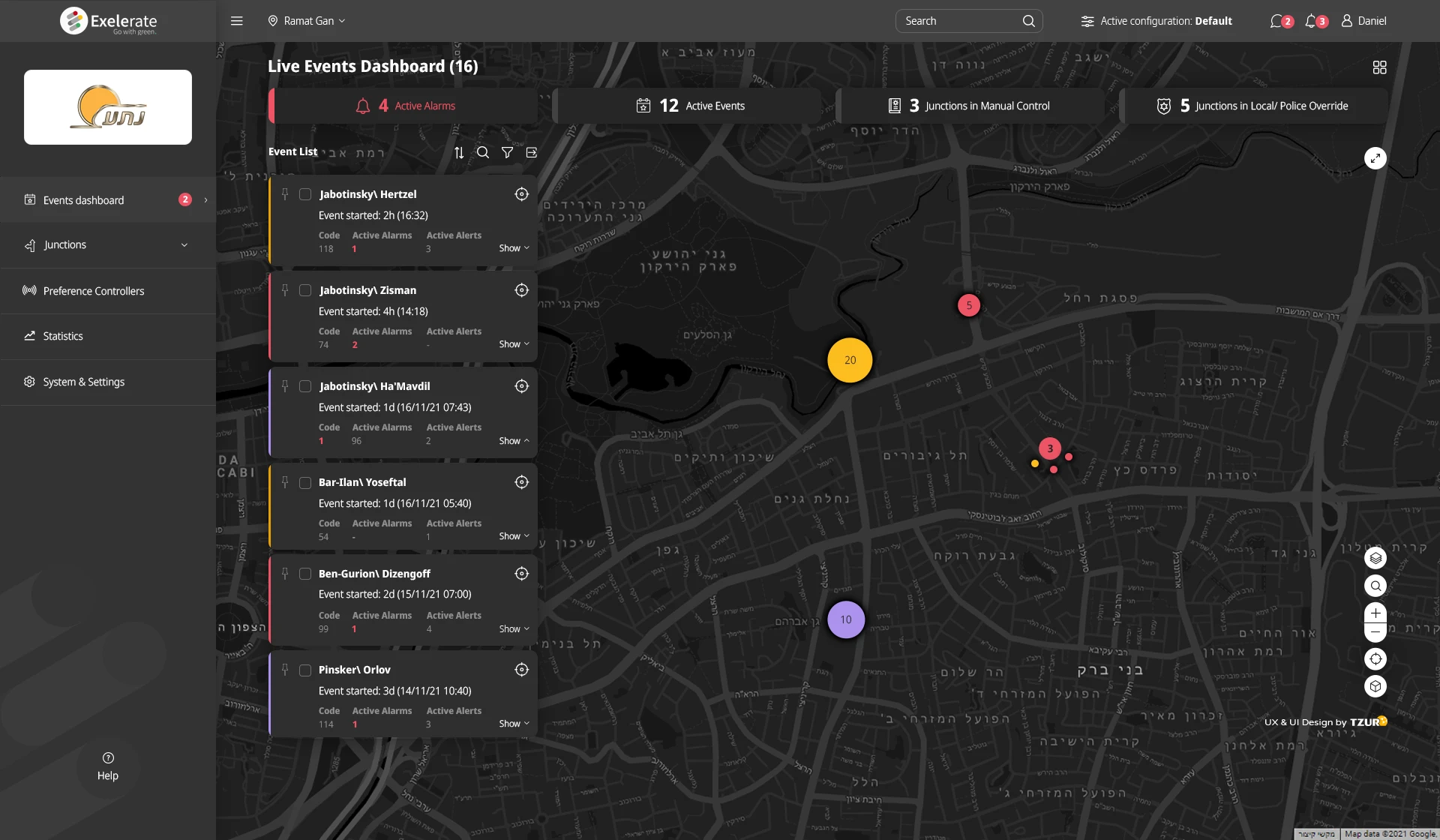This screenshot has width=1440, height=840.
Task: Open notifications bell with badge 3
Action: coord(1316,21)
